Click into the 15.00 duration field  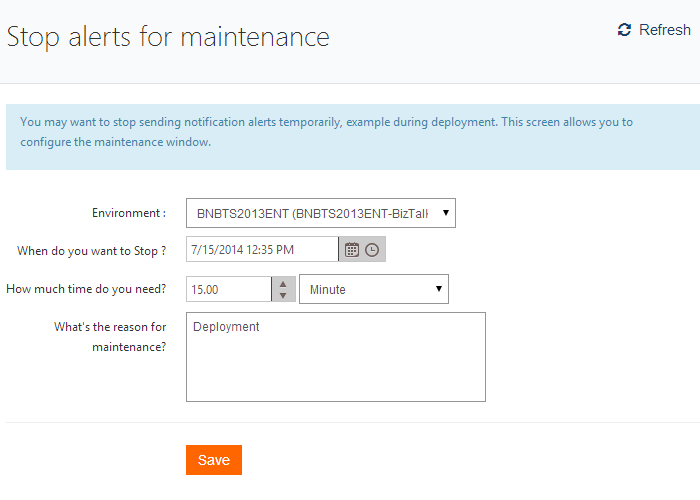[x=228, y=290]
